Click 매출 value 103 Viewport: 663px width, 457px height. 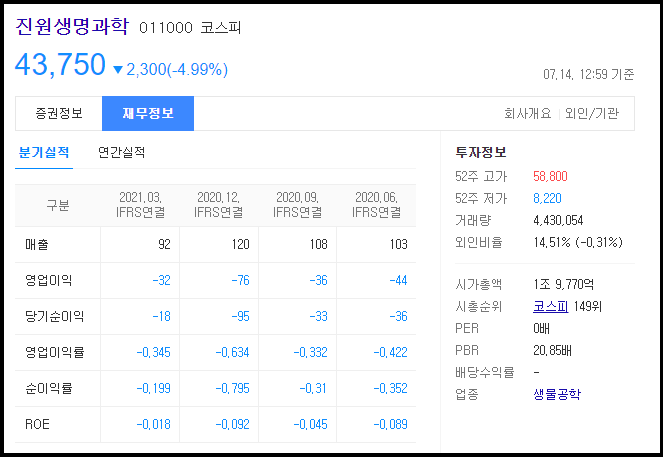398,244
